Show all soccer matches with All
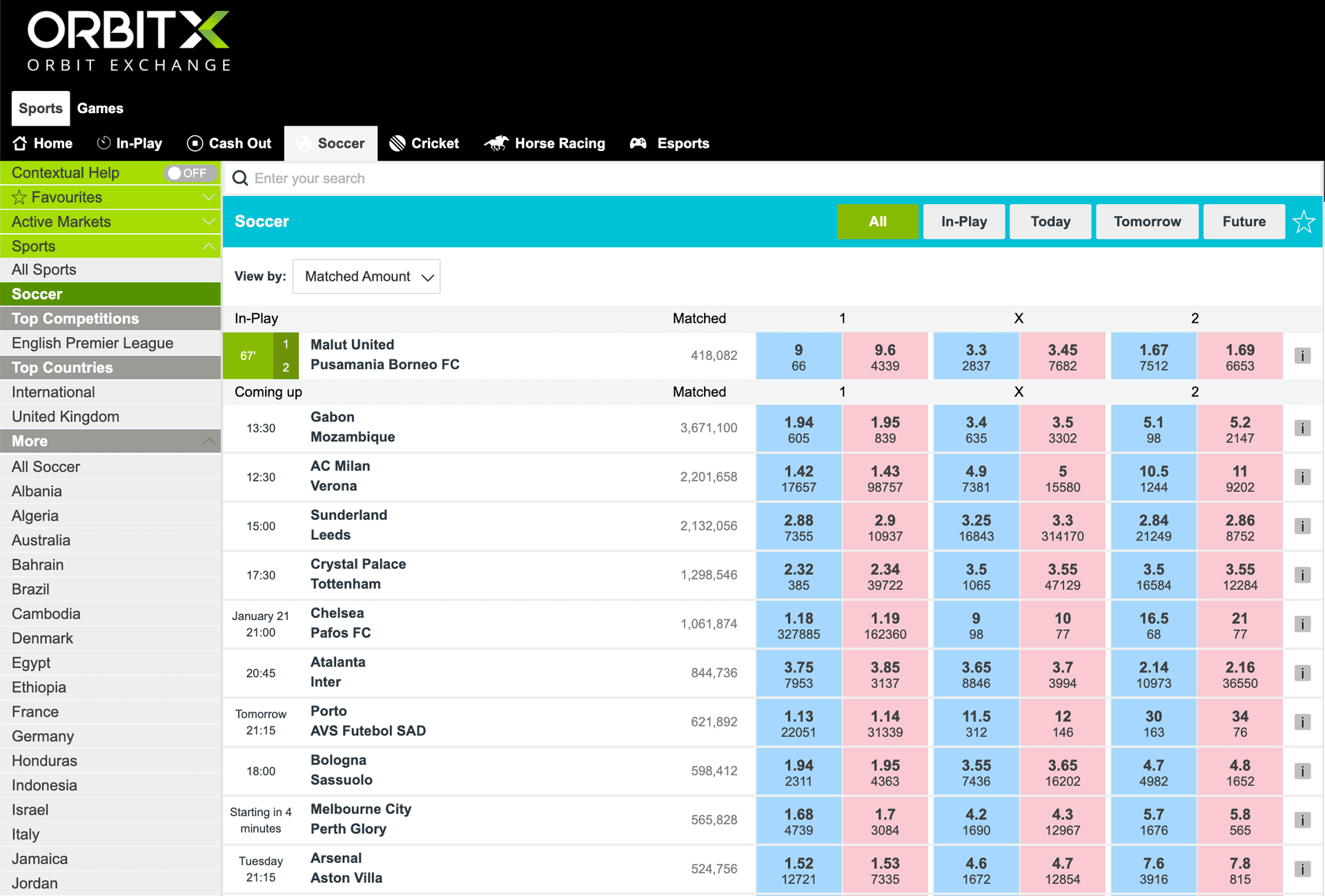This screenshot has width=1325, height=896. (878, 221)
